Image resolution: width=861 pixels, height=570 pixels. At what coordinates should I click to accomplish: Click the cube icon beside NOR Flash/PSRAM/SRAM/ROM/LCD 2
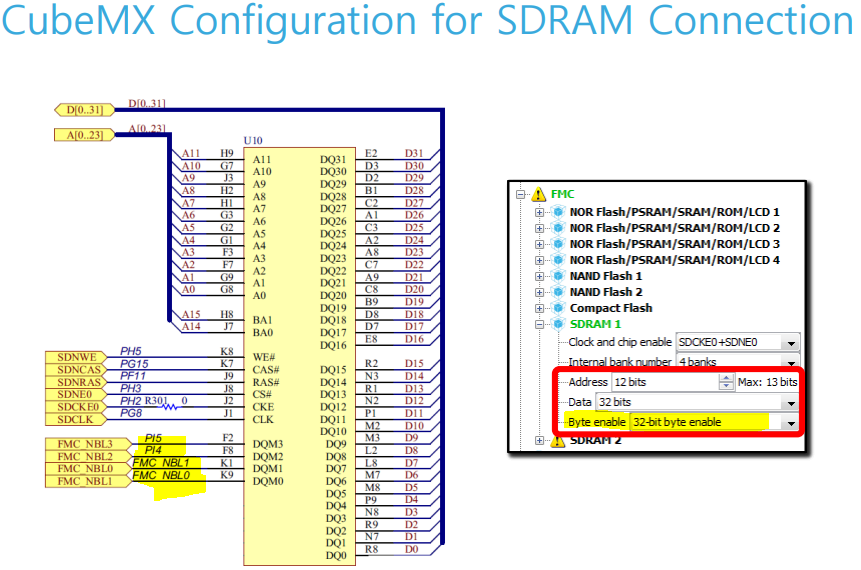558,228
